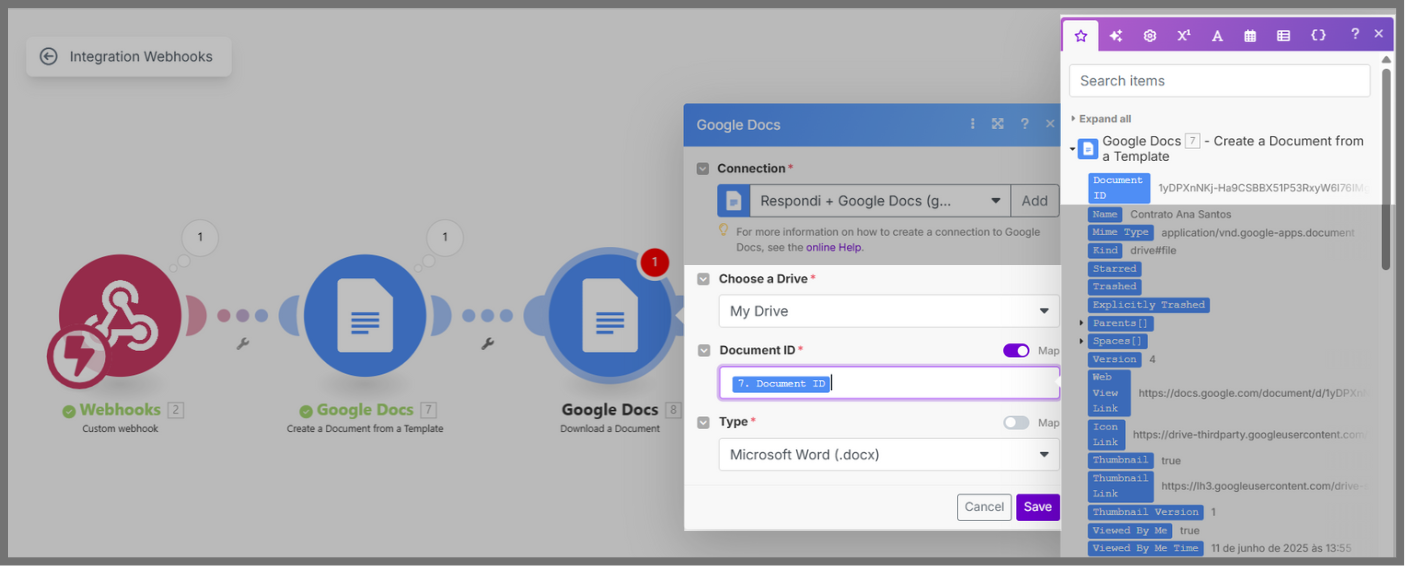Click the Document ID input field
The width and height of the screenshot is (1406, 566).
pos(888,383)
